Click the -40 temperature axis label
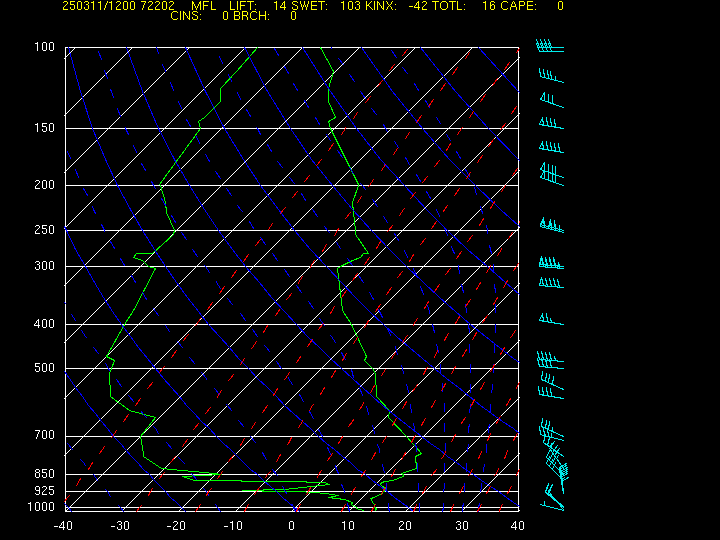This screenshot has width=720, height=540. click(x=63, y=526)
